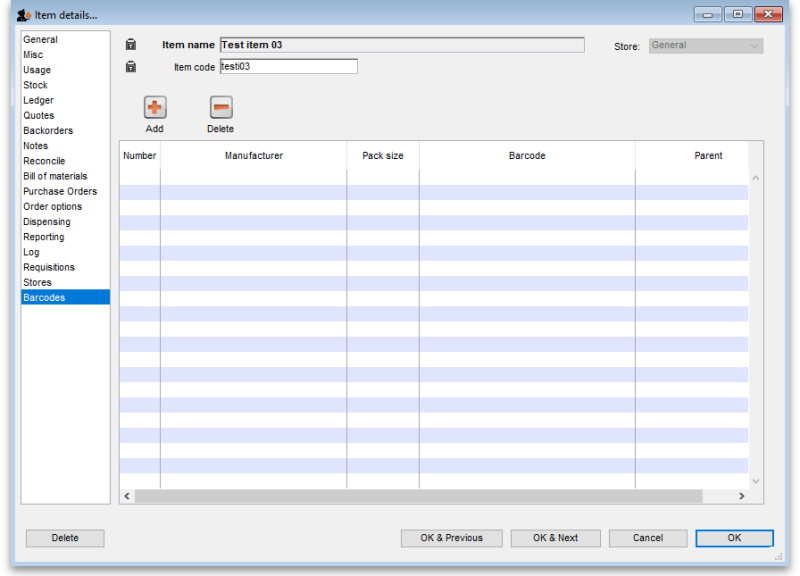Confirm with the OK button
Image resolution: width=800 pixels, height=576 pixels.
734,538
